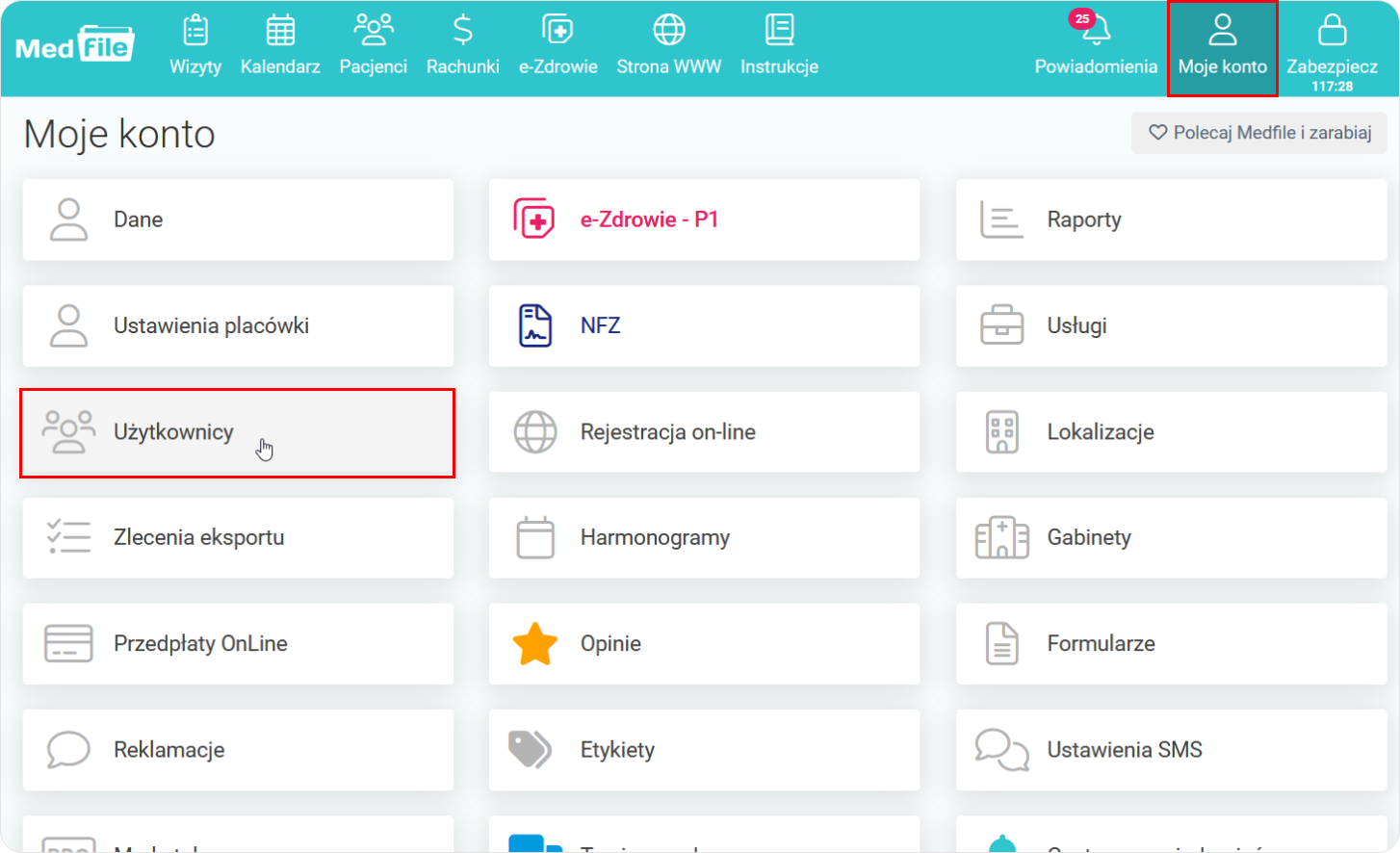
Task: Click the Użytkownicy group icon
Action: click(x=68, y=431)
